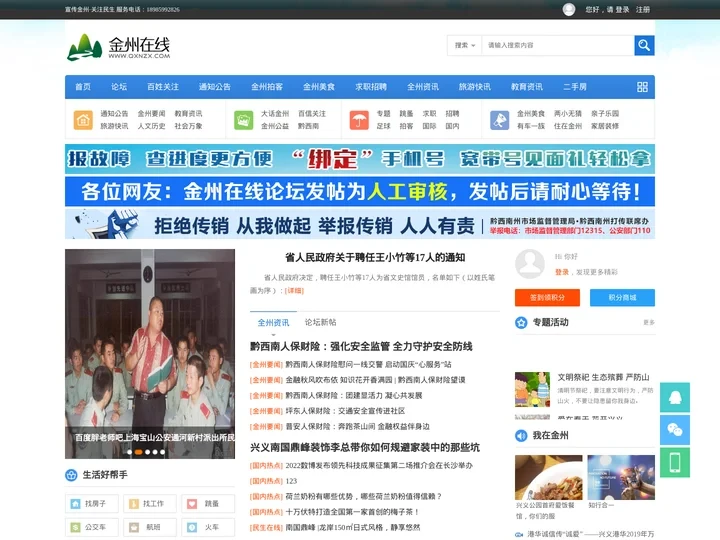Click 更多 beside 专题活动
Viewport: 720px width, 540px height.
click(649, 322)
